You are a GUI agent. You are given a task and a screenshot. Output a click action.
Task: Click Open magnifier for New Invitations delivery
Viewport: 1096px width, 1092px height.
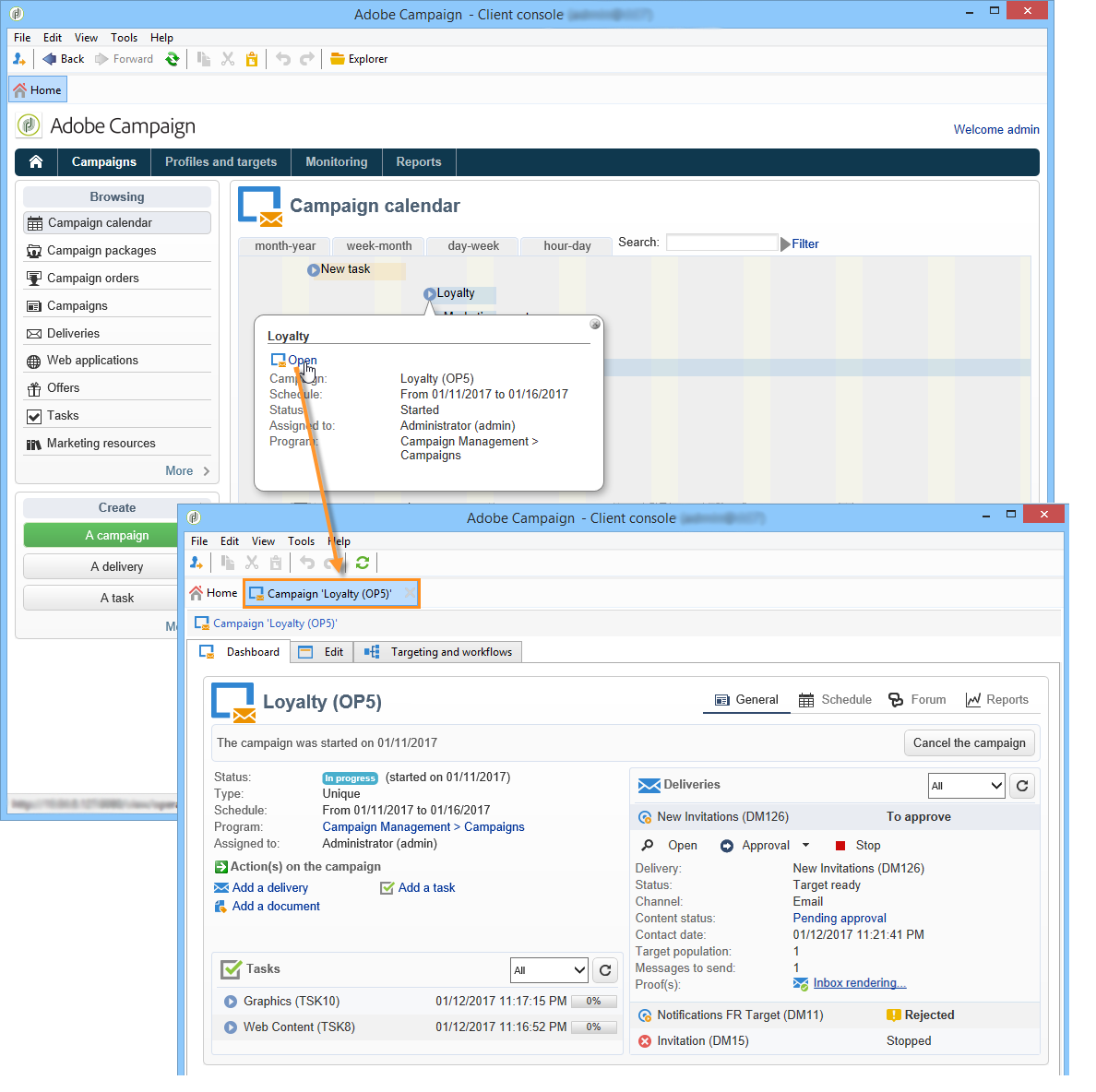coord(648,846)
